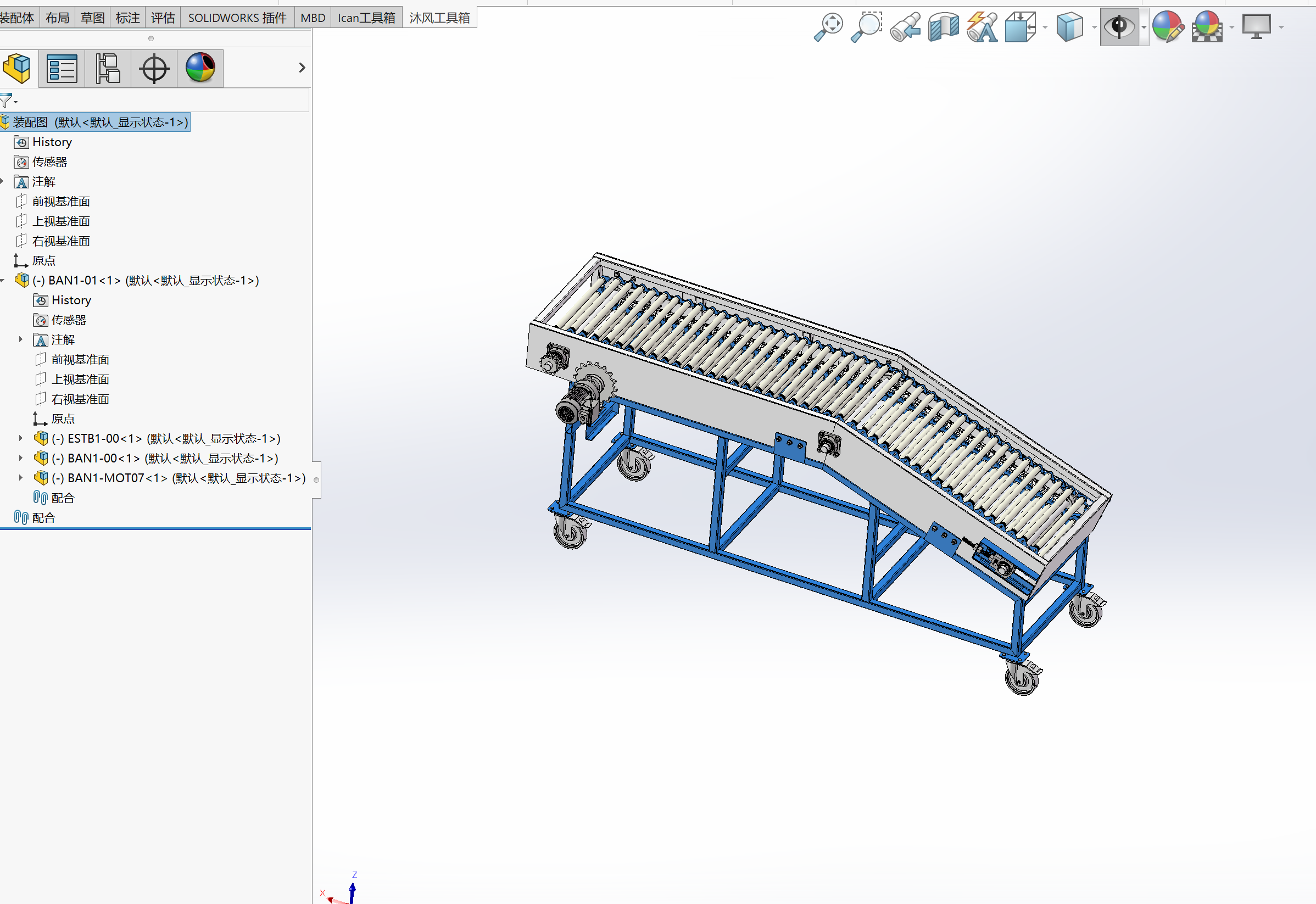The image size is (1316, 904).
Task: Open the Display Style dropdown arrow
Action: (x=1094, y=27)
